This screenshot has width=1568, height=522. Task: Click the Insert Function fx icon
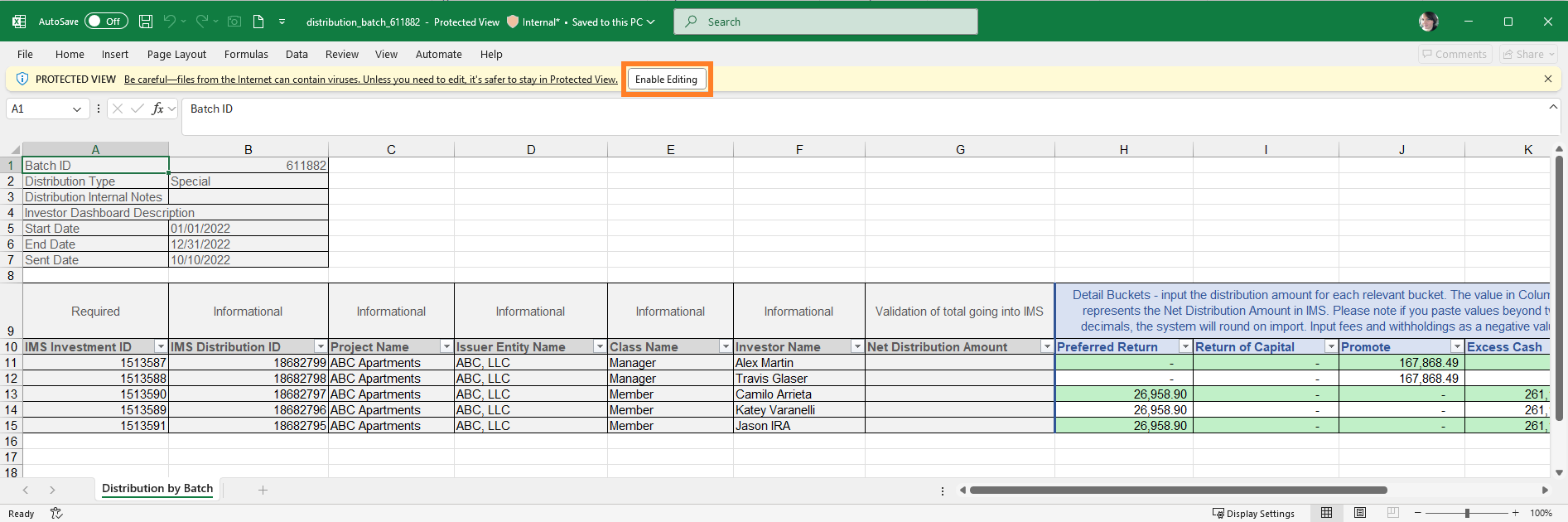157,109
